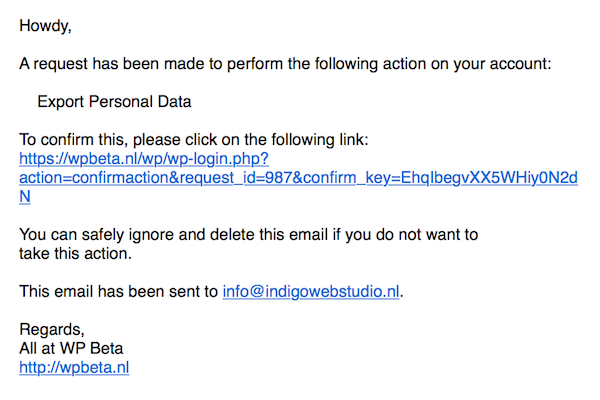Click the "To confirm this, please click" line
This screenshot has width=600, height=400.
coord(194,140)
